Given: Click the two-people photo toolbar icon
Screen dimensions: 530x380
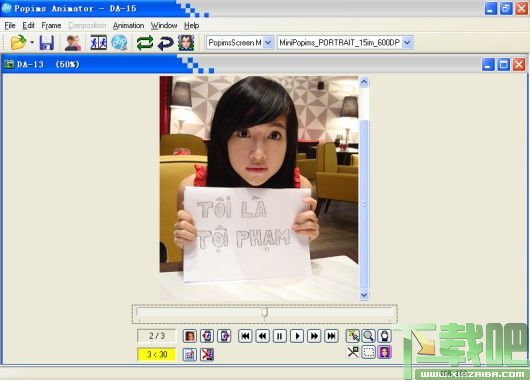Looking at the screenshot, I should [x=73, y=43].
